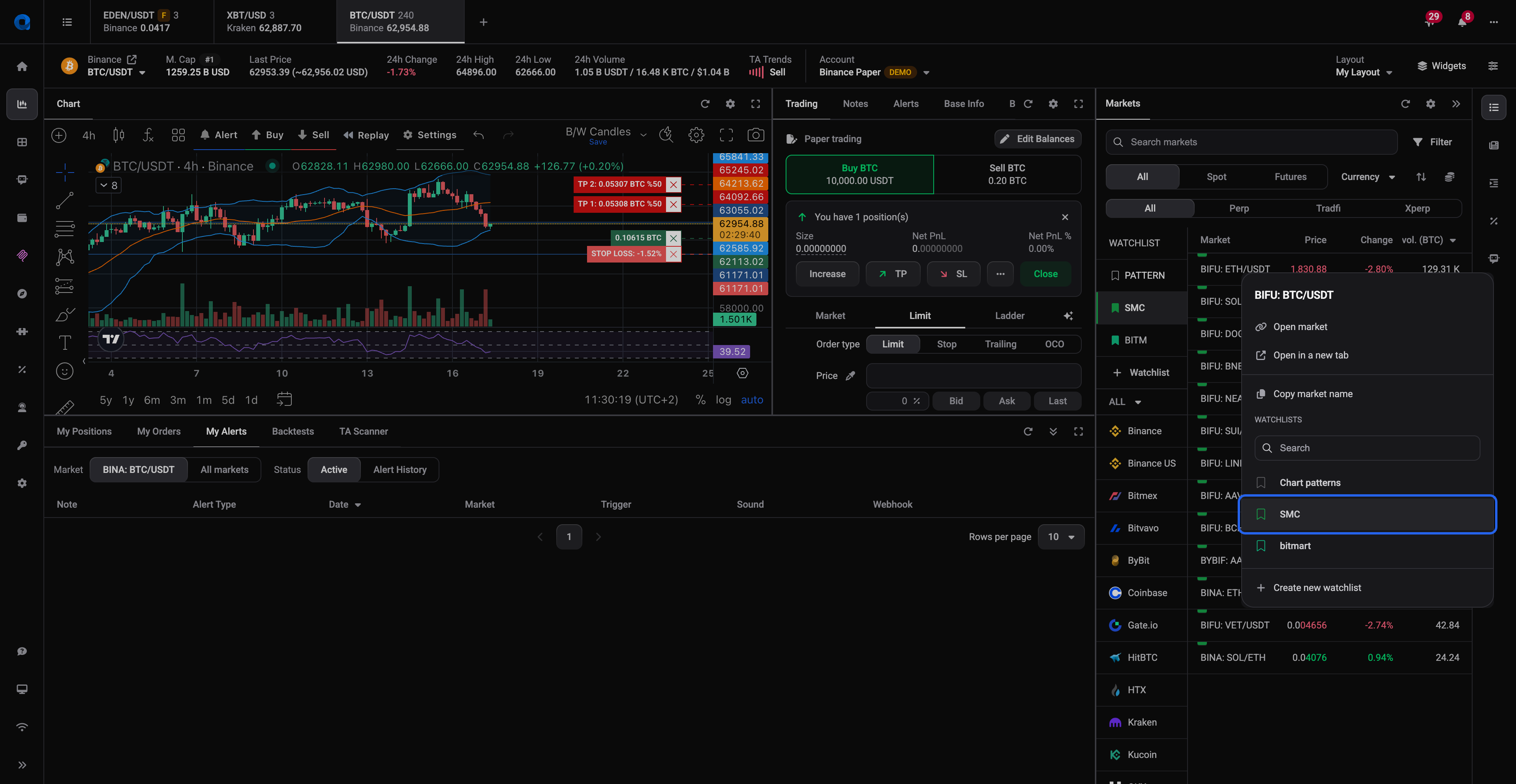Open the Binance exchange external link
This screenshot has height=784, width=1516.
pos(132,60)
